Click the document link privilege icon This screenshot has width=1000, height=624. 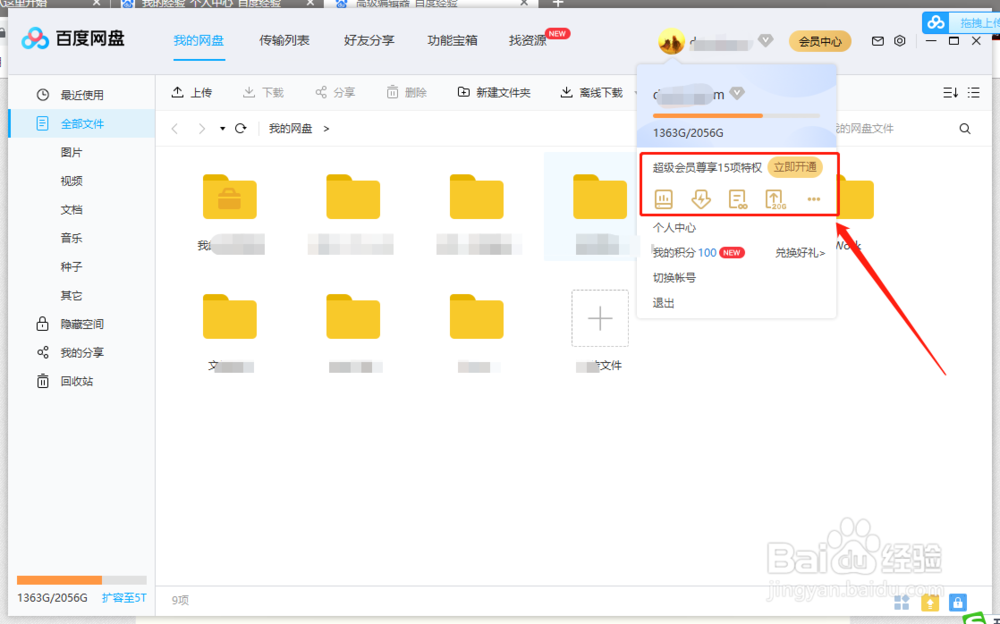point(738,199)
